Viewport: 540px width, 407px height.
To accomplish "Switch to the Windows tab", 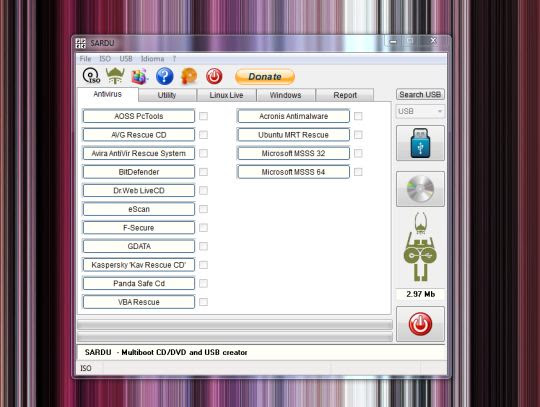I will coord(285,95).
